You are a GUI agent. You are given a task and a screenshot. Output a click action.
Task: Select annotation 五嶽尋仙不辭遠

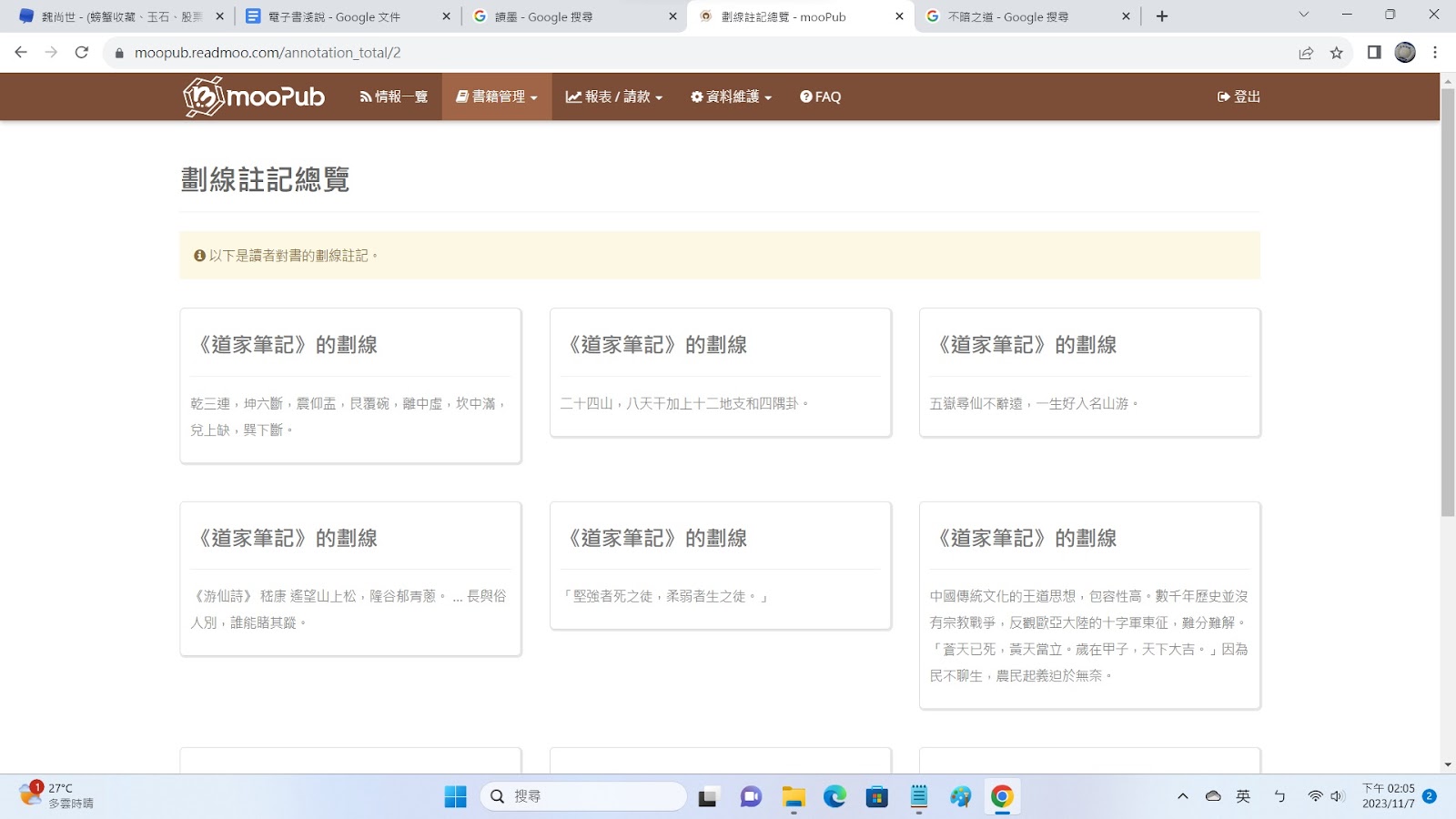click(1090, 372)
